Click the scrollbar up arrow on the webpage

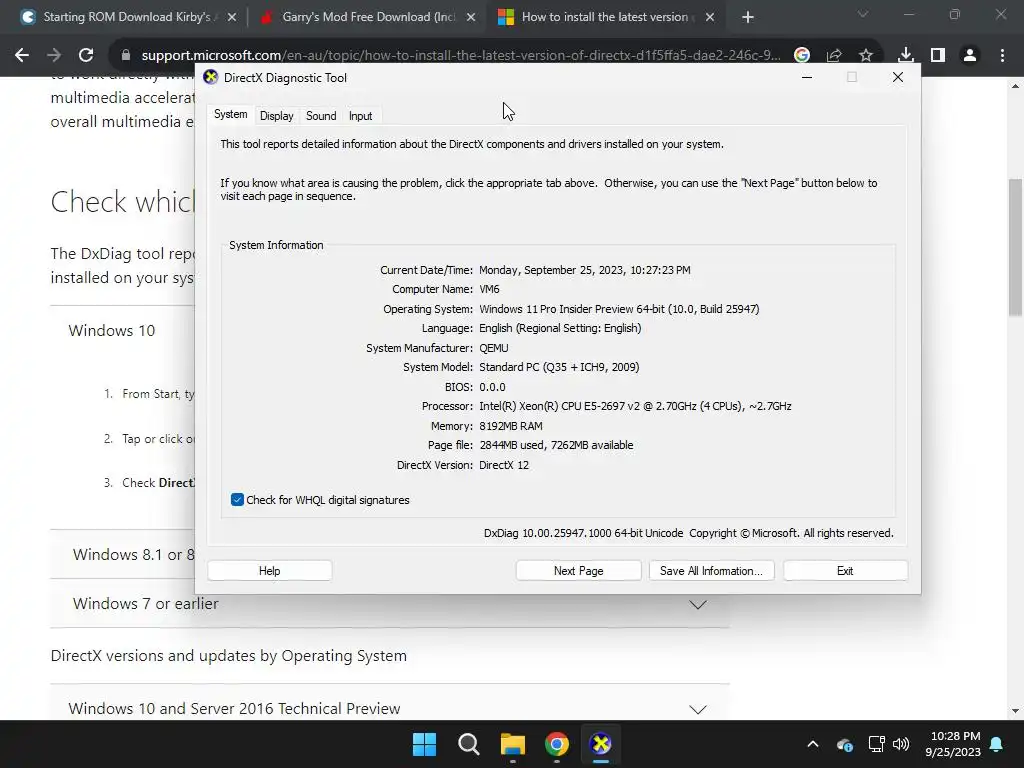[1015, 86]
